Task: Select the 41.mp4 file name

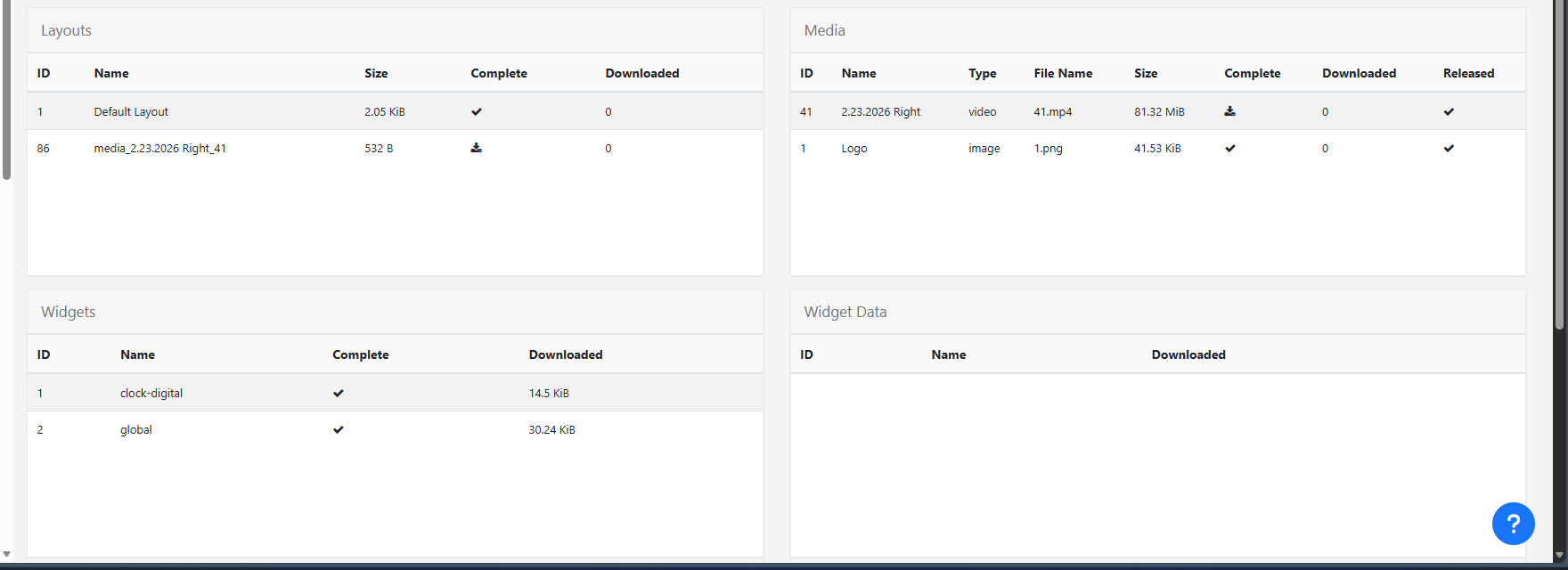Action: (1053, 111)
